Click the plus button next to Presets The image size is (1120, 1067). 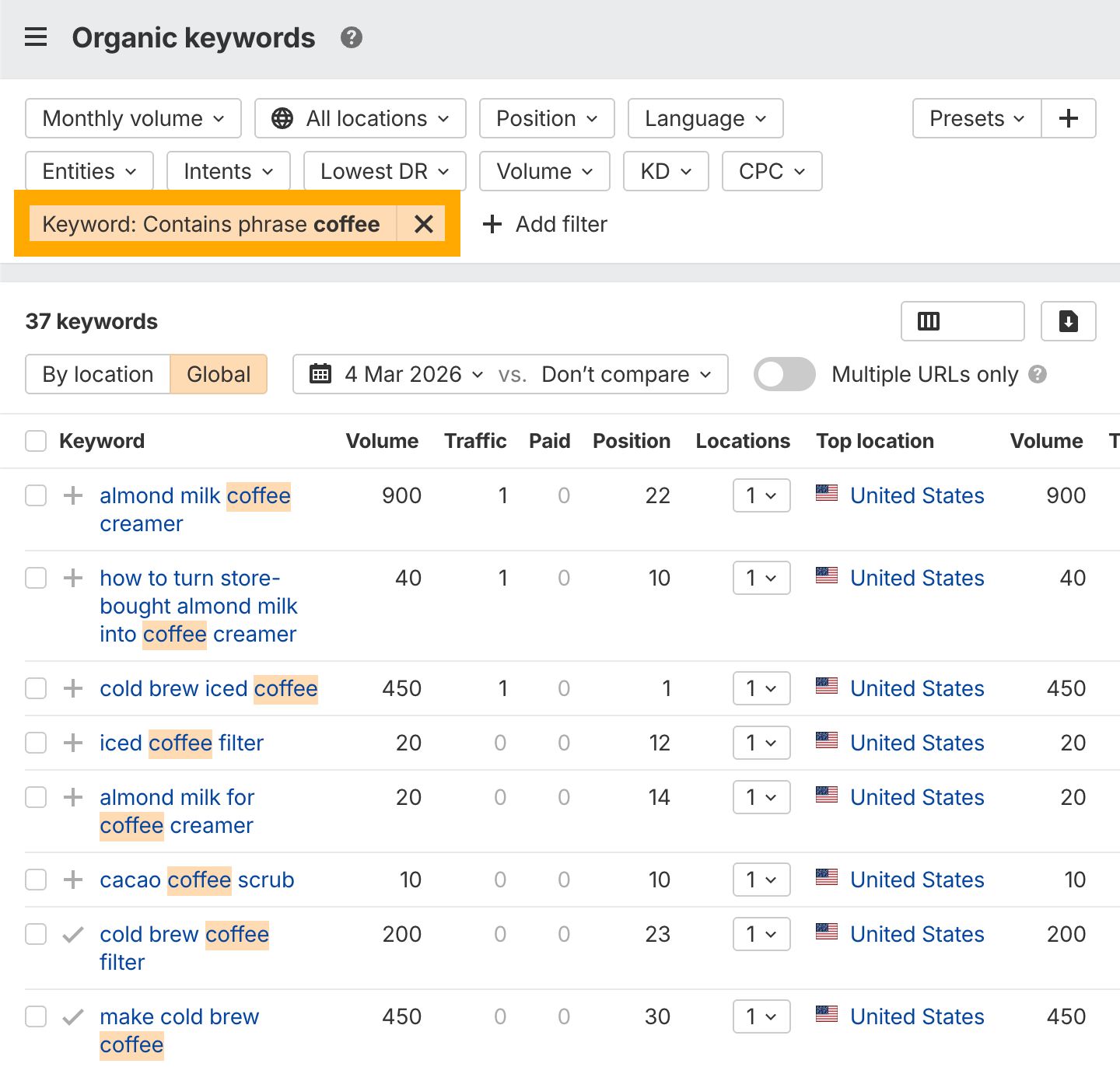pos(1068,118)
